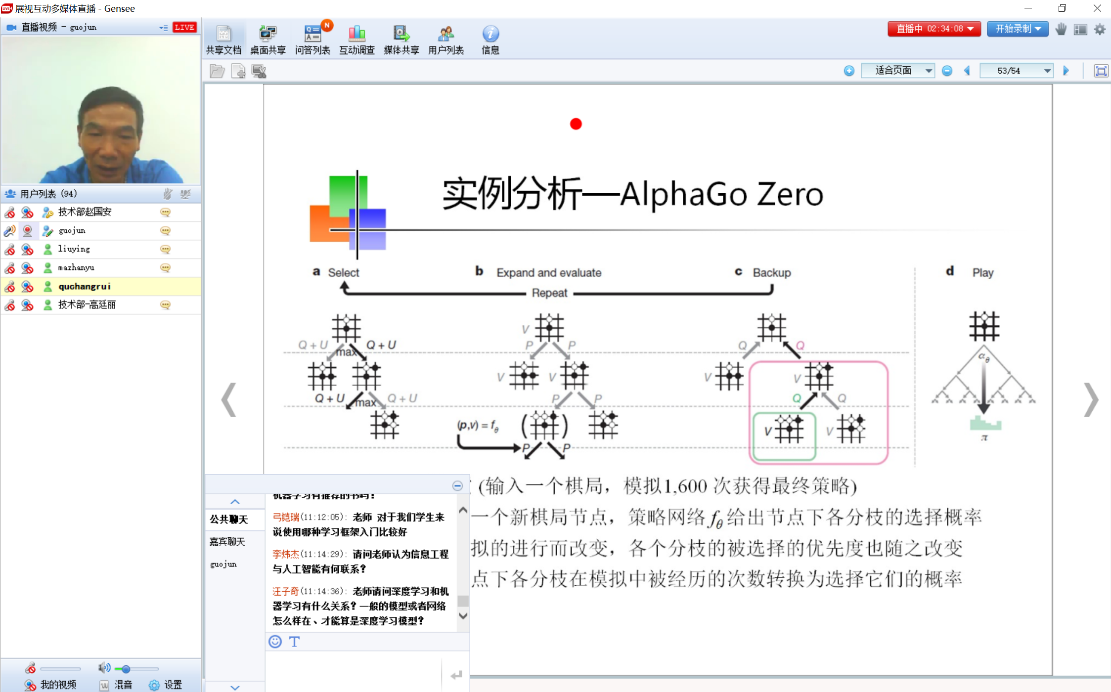Screen dimensions: 1111x692
Task: Open the 共享文档 document sharing tool
Action: tap(223, 39)
